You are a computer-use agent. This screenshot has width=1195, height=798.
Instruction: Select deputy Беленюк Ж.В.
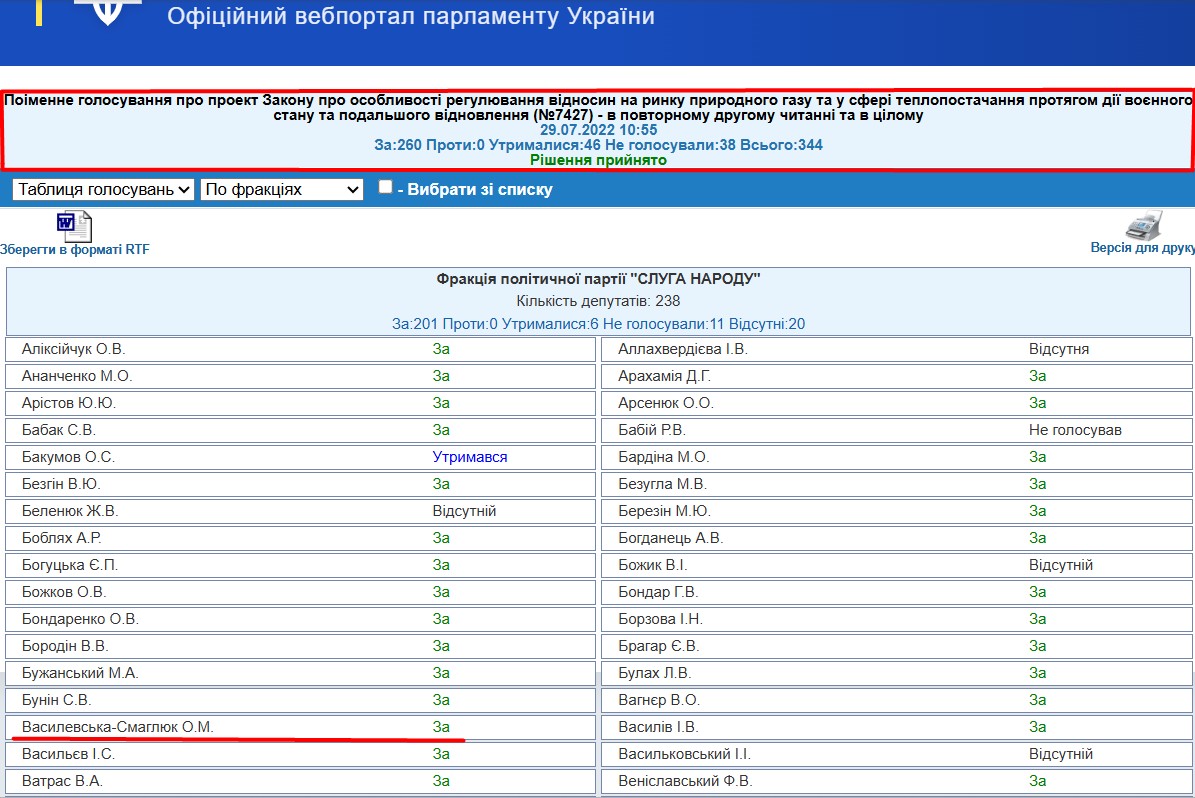point(70,511)
